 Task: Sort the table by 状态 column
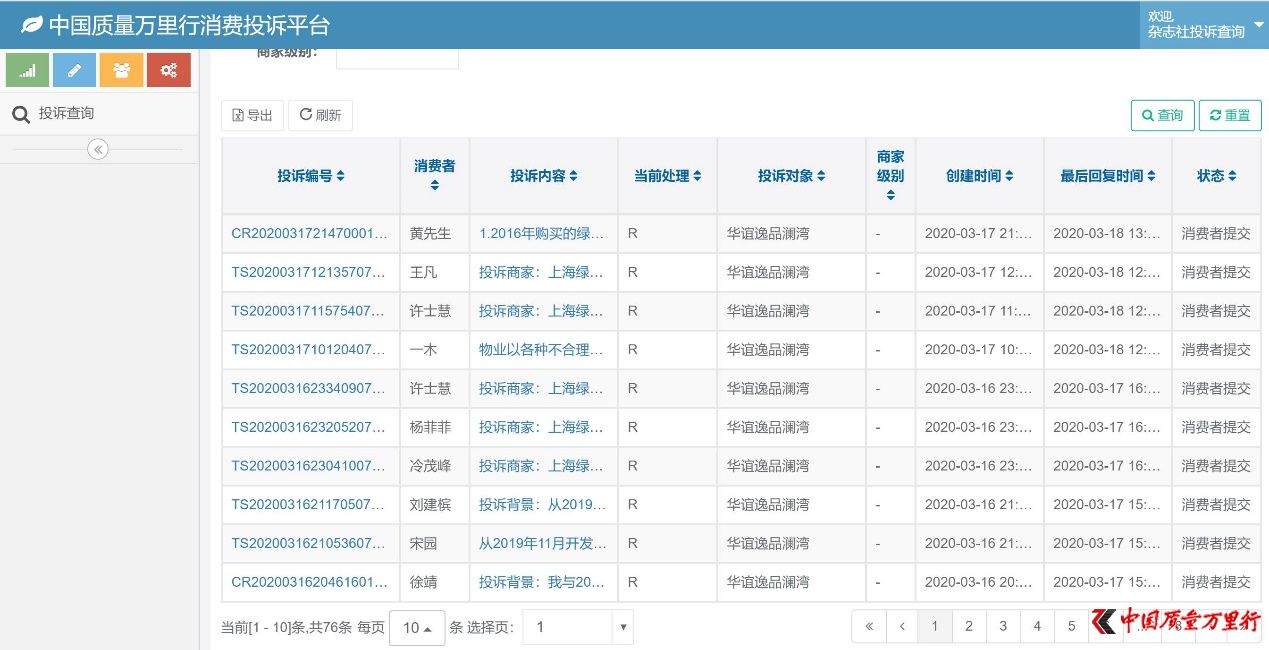pos(1217,176)
